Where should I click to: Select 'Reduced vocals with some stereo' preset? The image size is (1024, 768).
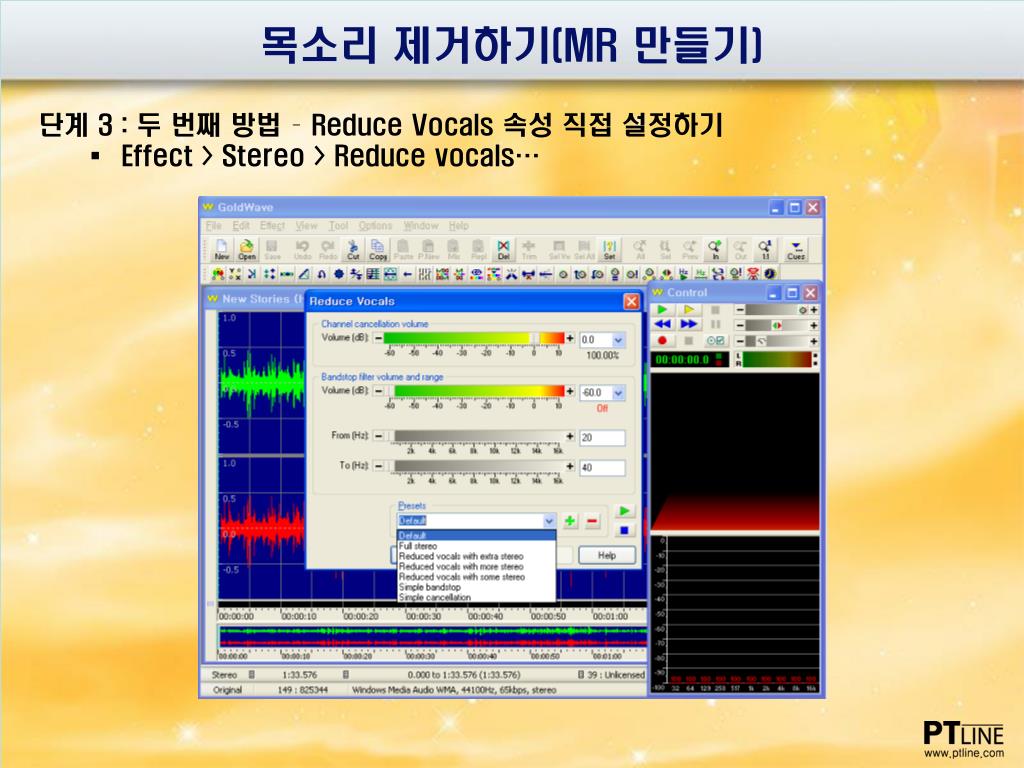tap(477, 577)
